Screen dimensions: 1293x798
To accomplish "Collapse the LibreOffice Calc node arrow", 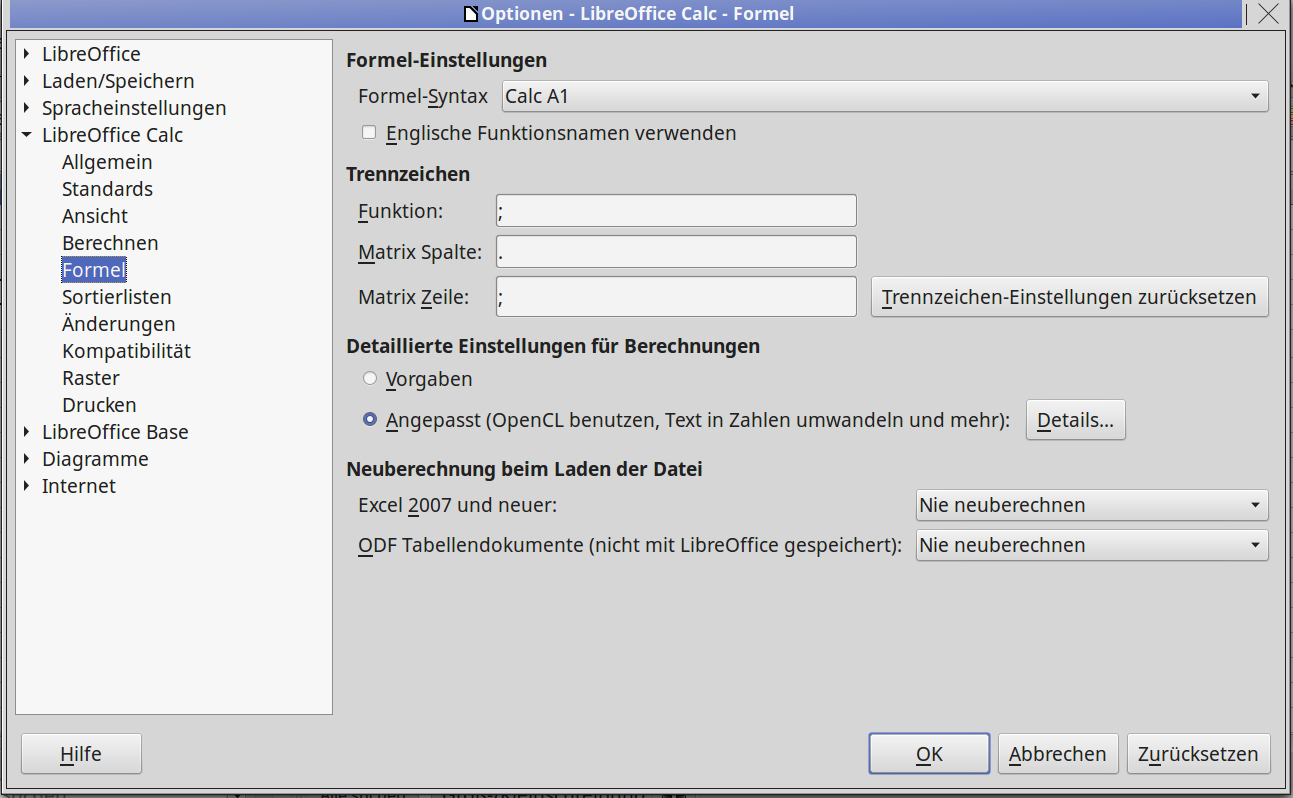I will [x=27, y=135].
